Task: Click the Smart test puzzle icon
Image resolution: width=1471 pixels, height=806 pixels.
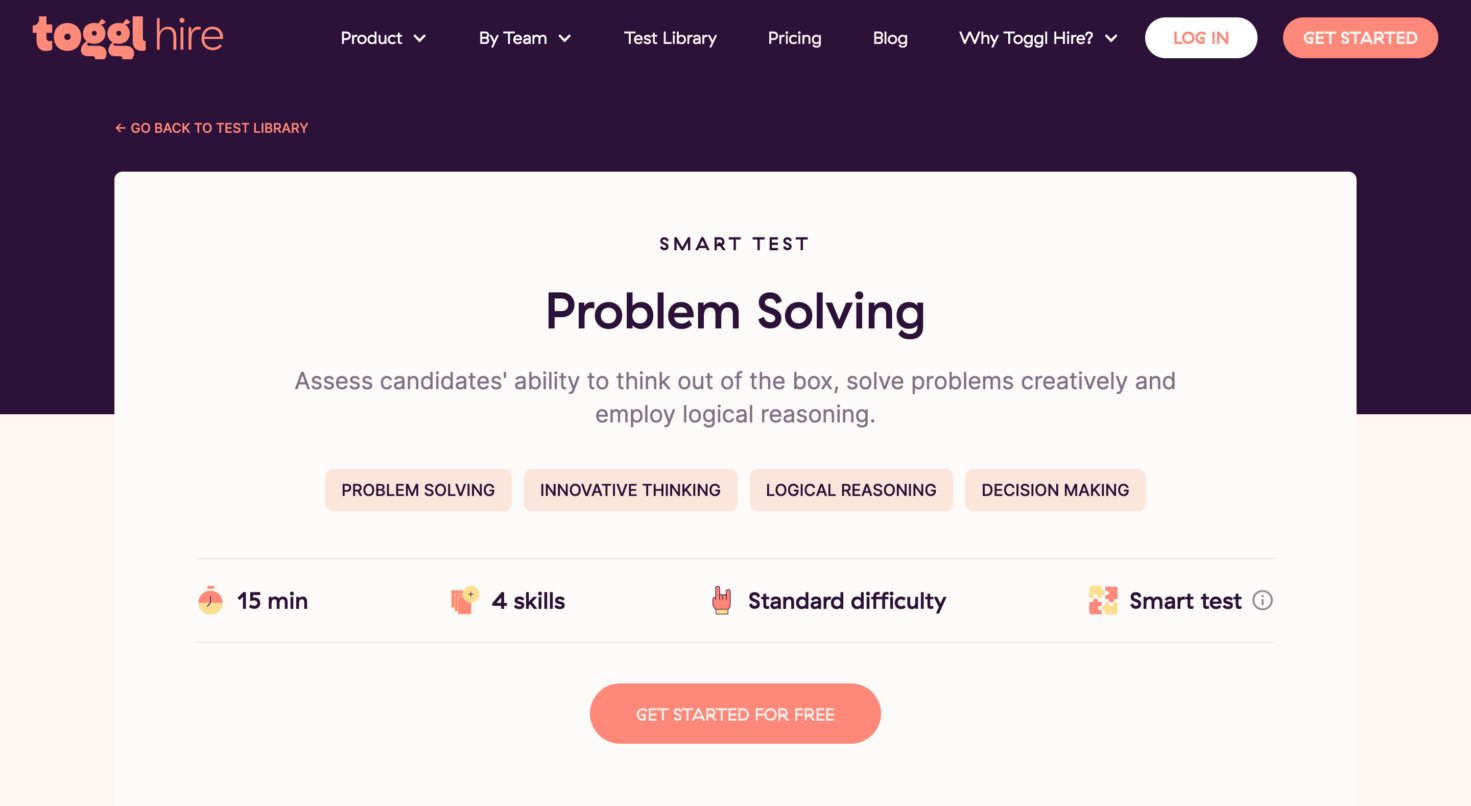Action: tap(1103, 600)
